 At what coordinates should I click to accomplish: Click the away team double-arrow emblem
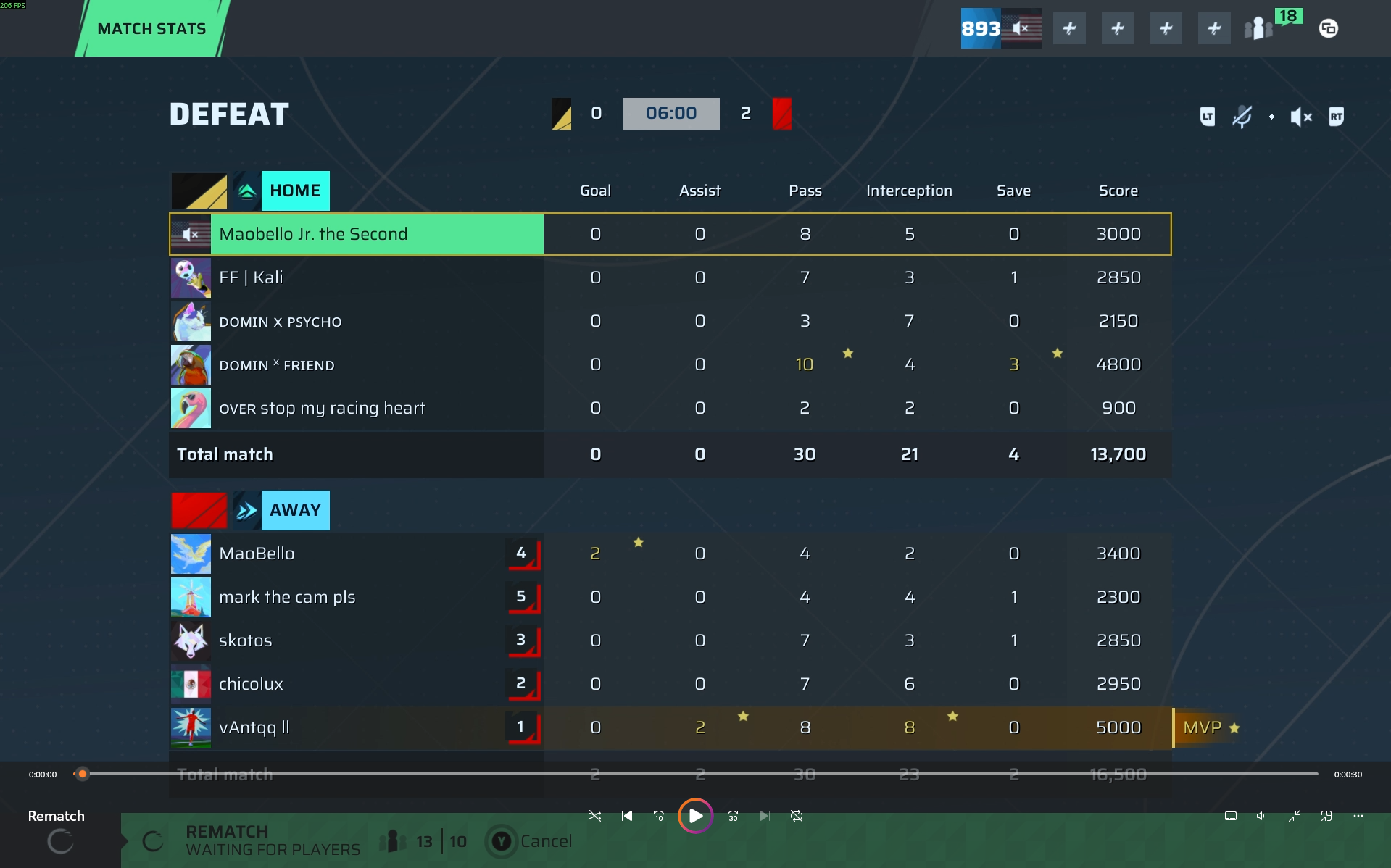click(x=246, y=510)
